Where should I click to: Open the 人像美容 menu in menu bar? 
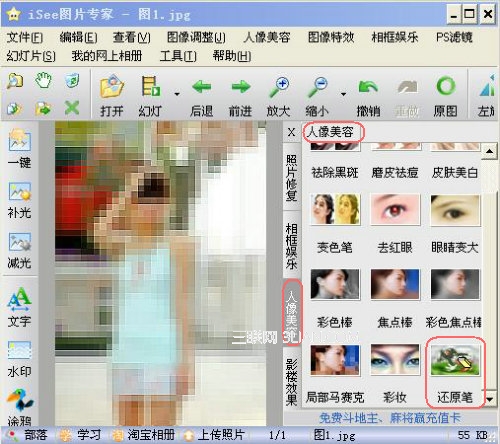click(267, 37)
